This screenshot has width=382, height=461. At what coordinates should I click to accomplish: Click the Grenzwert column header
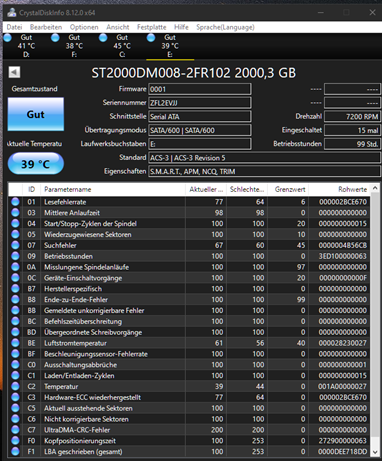point(288,189)
